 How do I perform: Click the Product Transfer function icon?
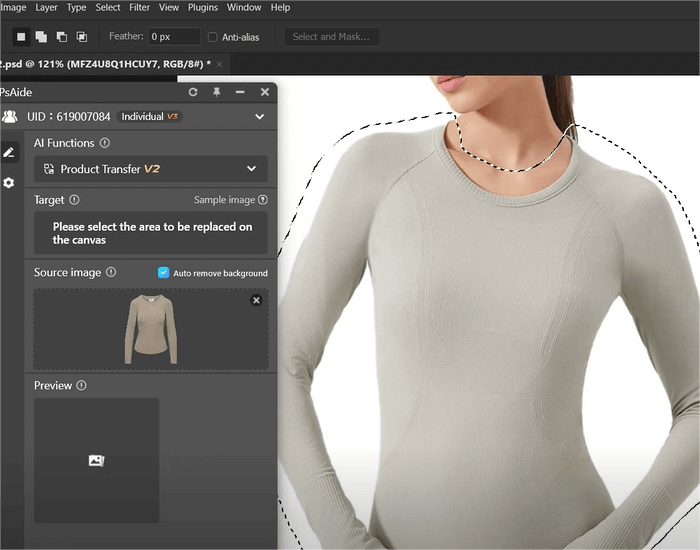(49, 169)
